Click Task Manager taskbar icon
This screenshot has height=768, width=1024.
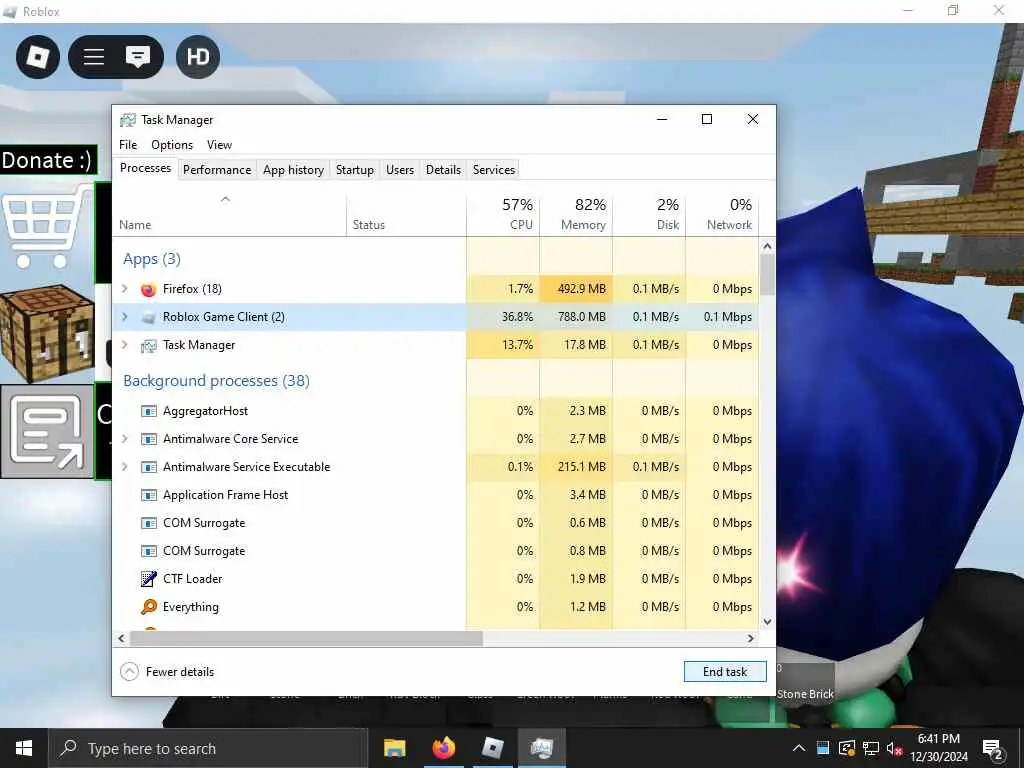[x=542, y=748]
